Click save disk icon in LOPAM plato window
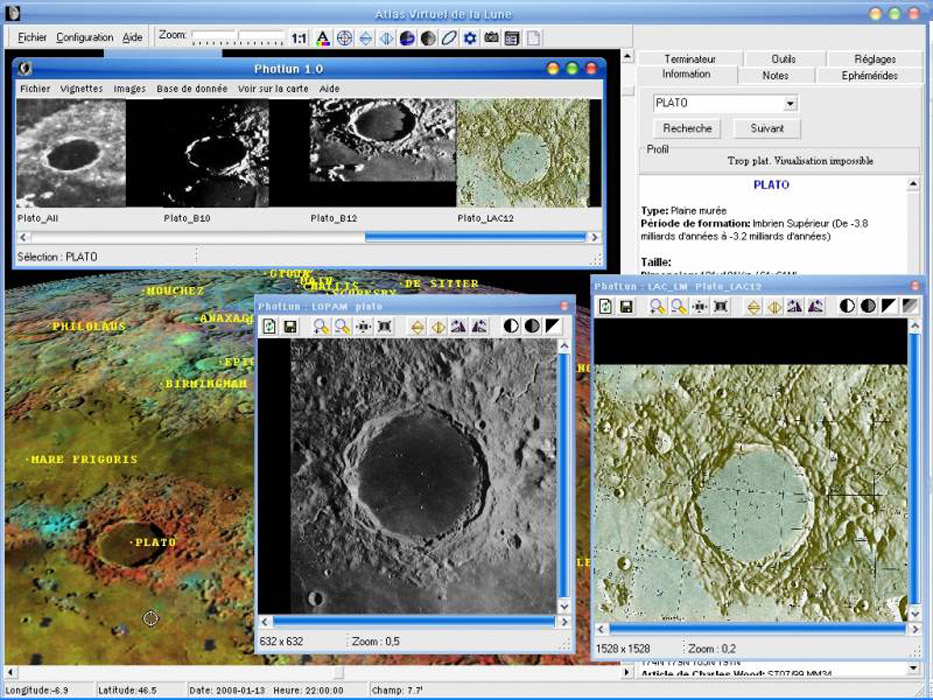933x700 pixels. click(290, 327)
